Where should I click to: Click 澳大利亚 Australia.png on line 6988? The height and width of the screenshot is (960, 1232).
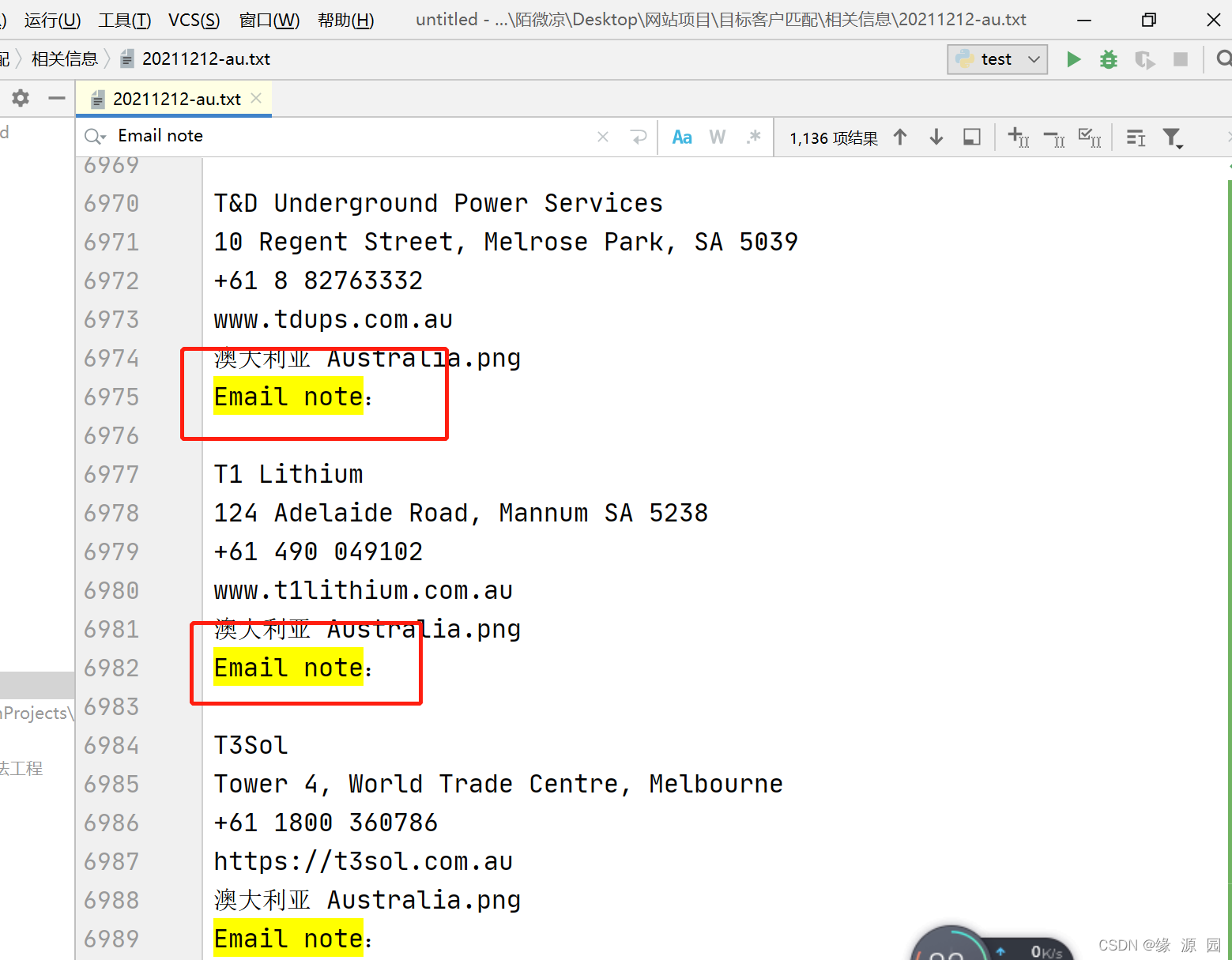[x=367, y=900]
